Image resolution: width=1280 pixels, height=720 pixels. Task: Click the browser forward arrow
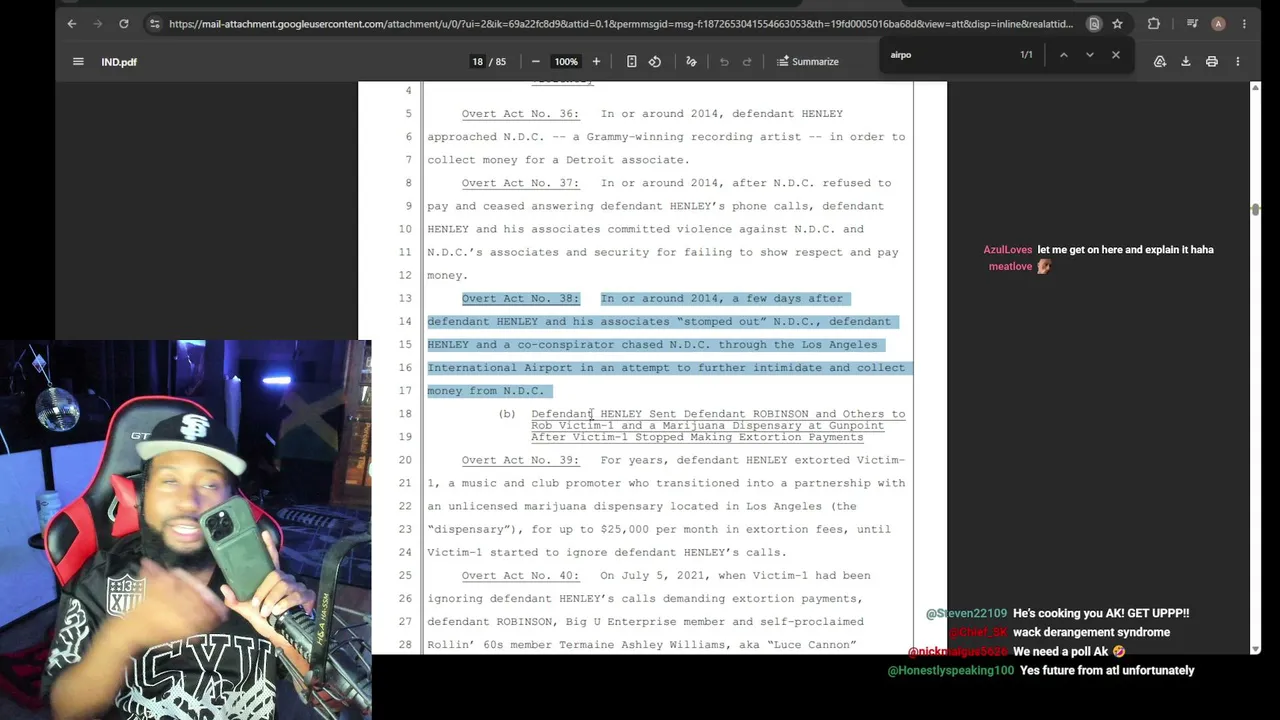click(98, 24)
